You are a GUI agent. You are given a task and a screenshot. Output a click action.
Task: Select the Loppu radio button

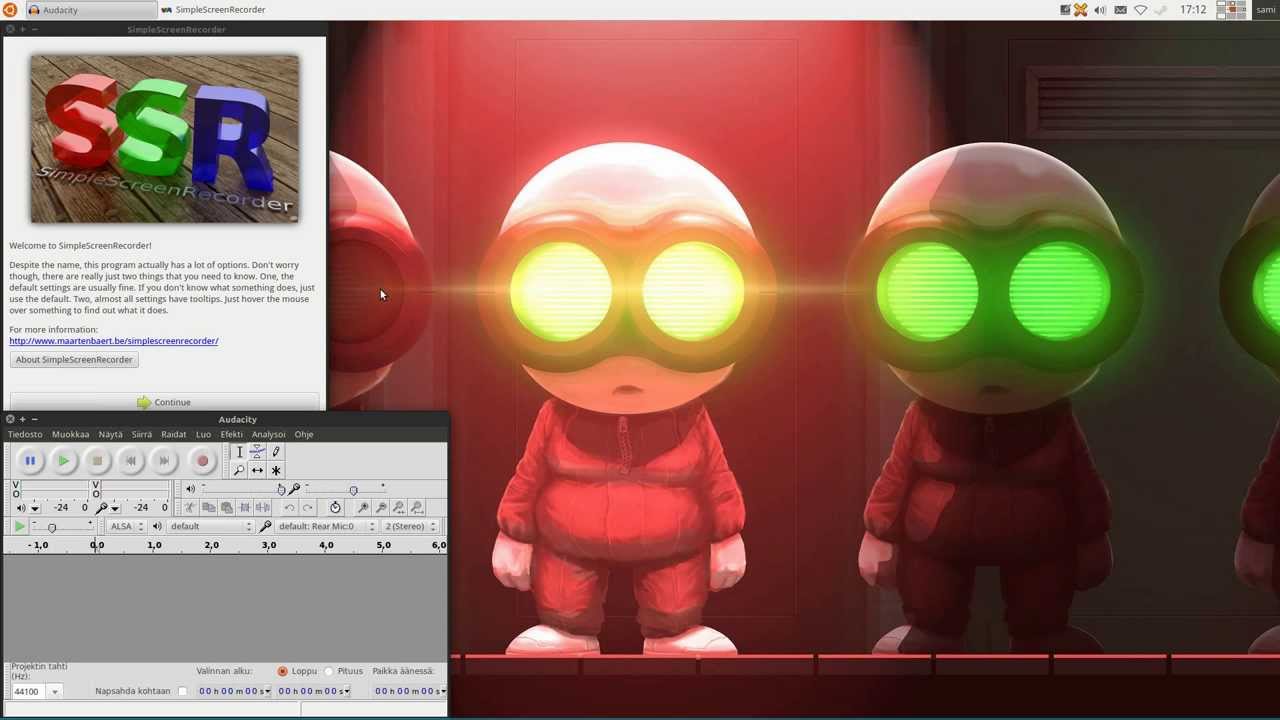[282, 671]
